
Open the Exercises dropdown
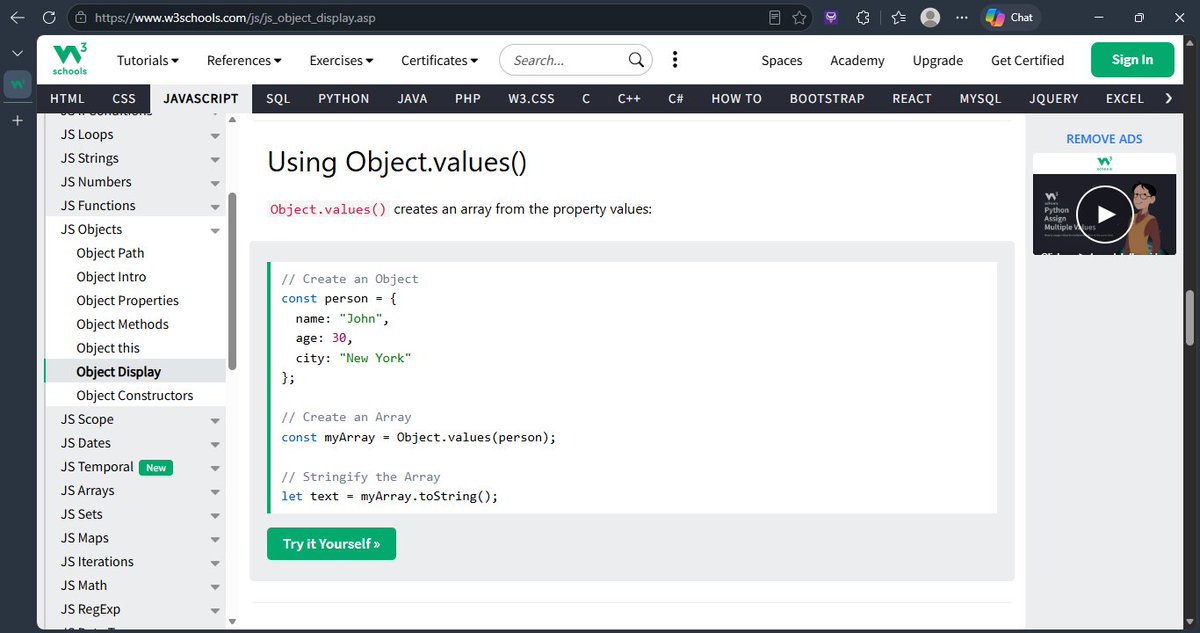pos(341,60)
